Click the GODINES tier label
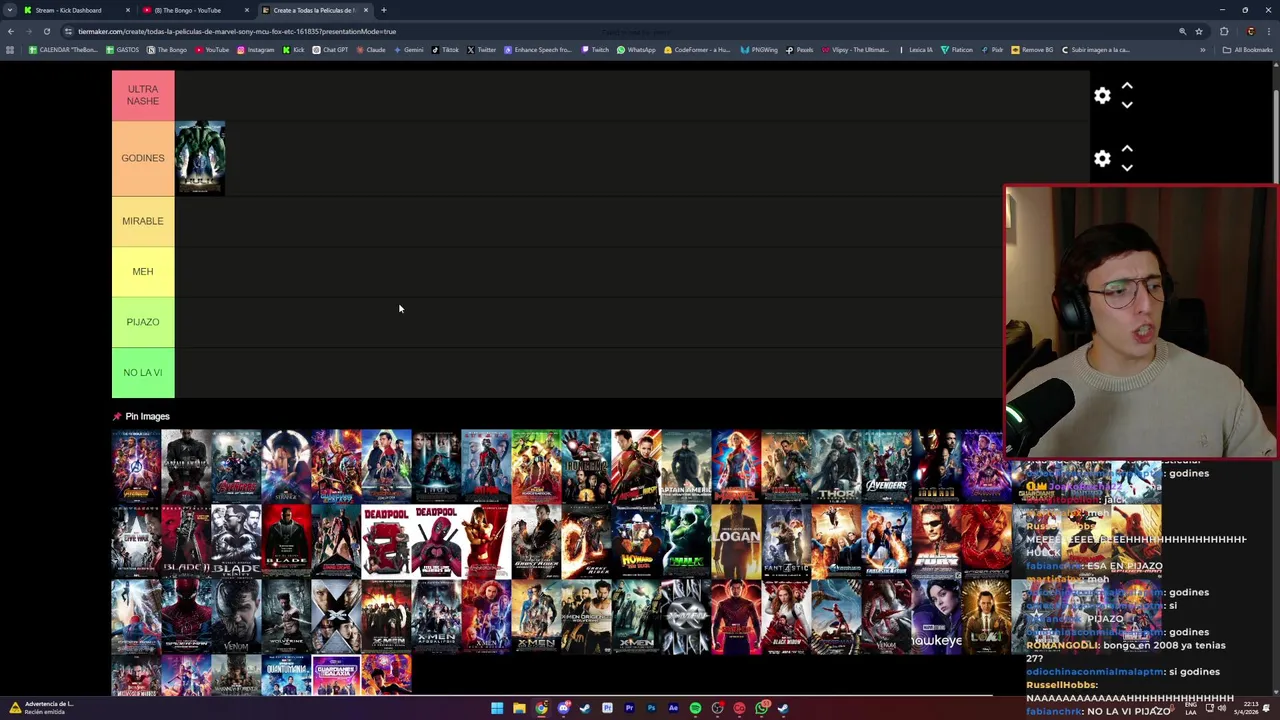The height and width of the screenshot is (720, 1280). pyautogui.click(x=143, y=158)
